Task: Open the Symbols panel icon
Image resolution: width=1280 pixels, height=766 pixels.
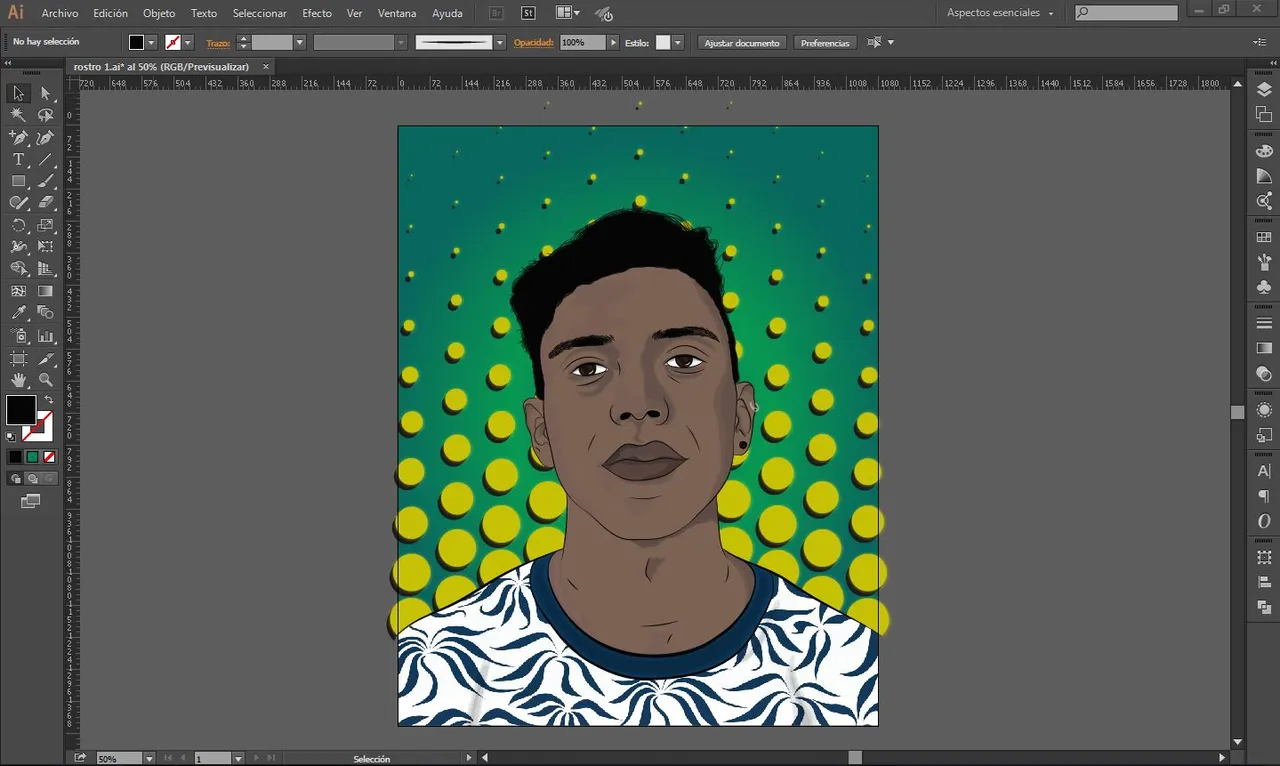Action: [x=1264, y=287]
